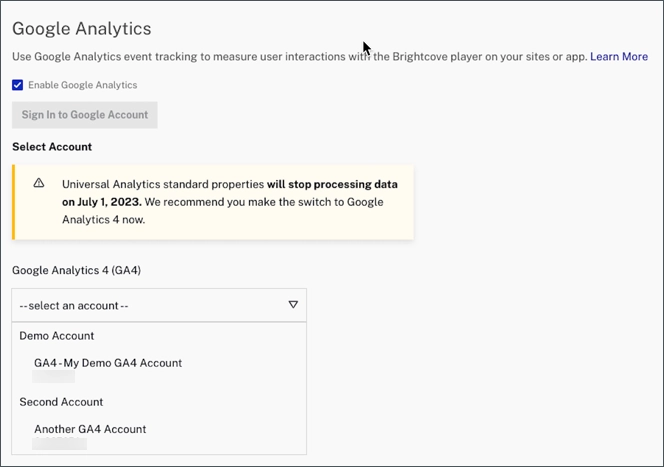Image resolution: width=664 pixels, height=467 pixels.
Task: Click the Universal Analytics warning message text
Action: (230, 202)
